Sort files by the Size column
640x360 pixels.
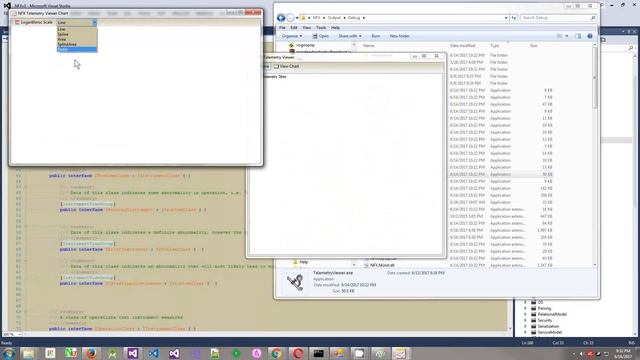(533, 46)
